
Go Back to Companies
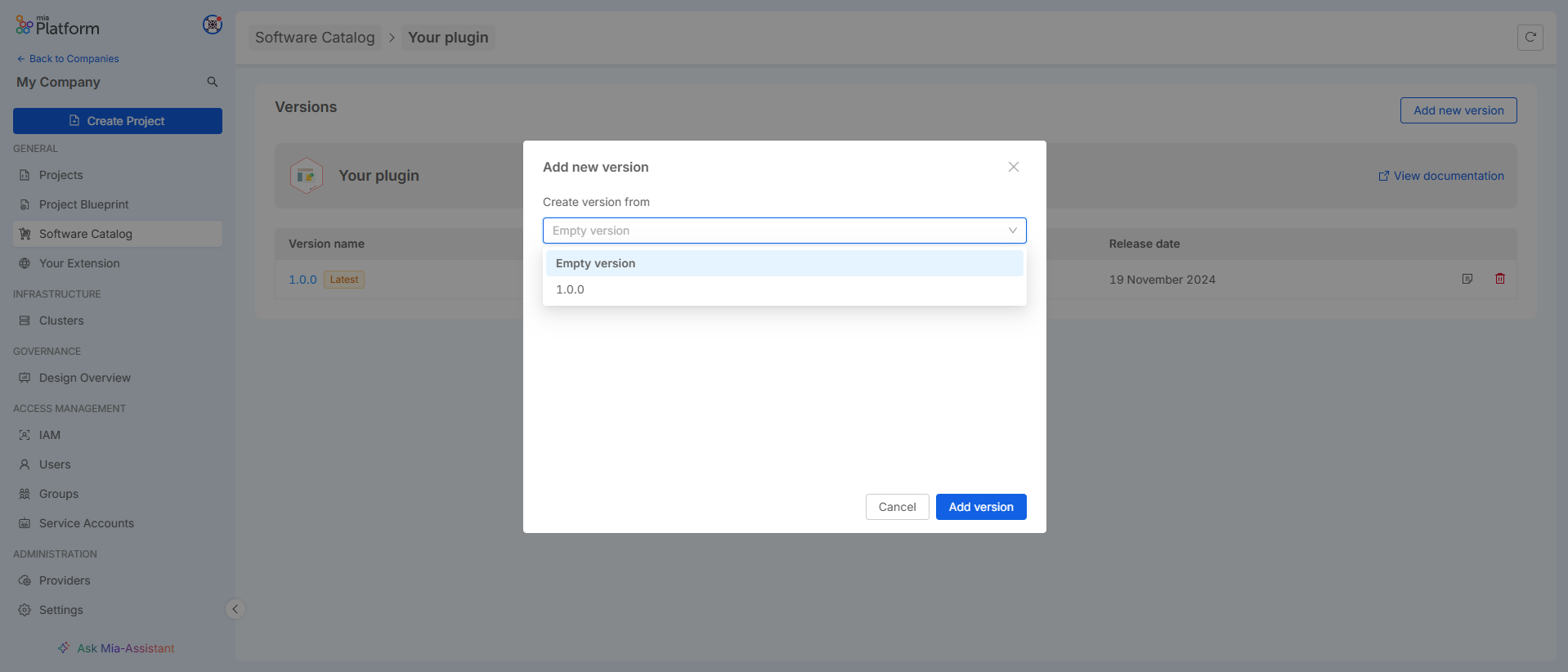coord(68,59)
